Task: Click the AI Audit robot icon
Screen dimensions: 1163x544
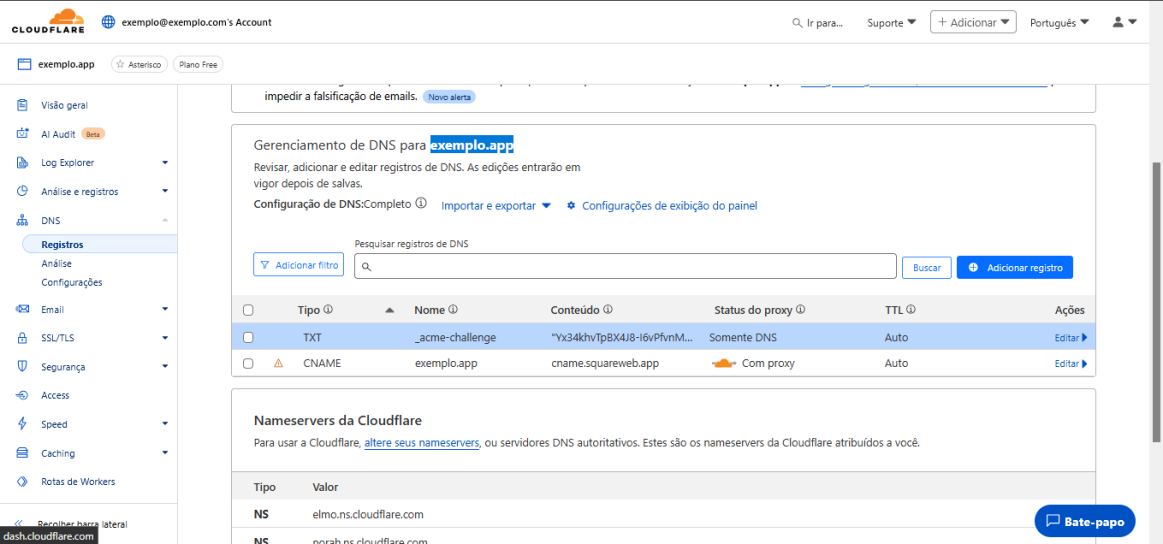Action: (x=22, y=134)
